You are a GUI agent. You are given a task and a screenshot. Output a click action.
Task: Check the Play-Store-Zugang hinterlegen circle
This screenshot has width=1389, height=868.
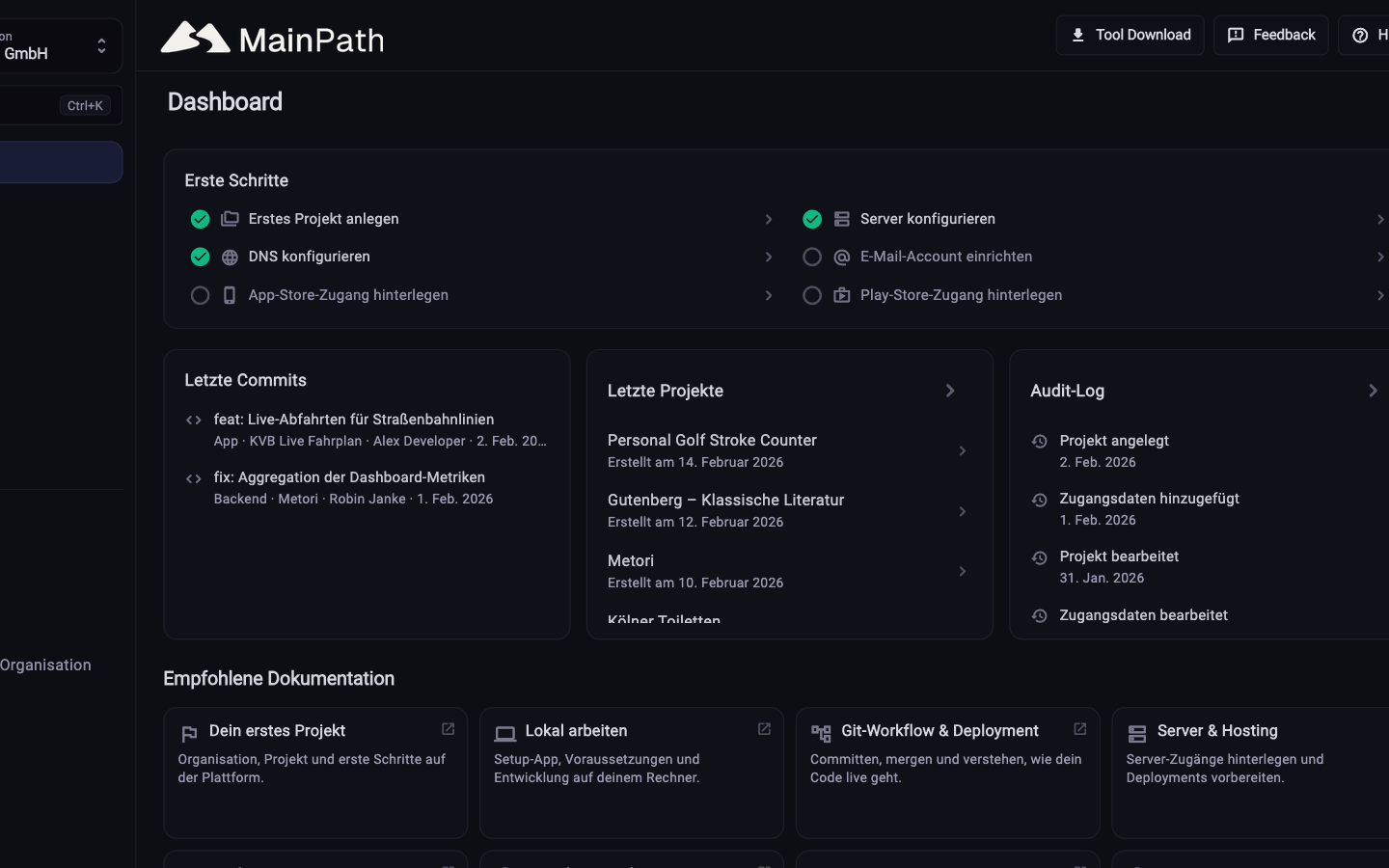(x=812, y=295)
